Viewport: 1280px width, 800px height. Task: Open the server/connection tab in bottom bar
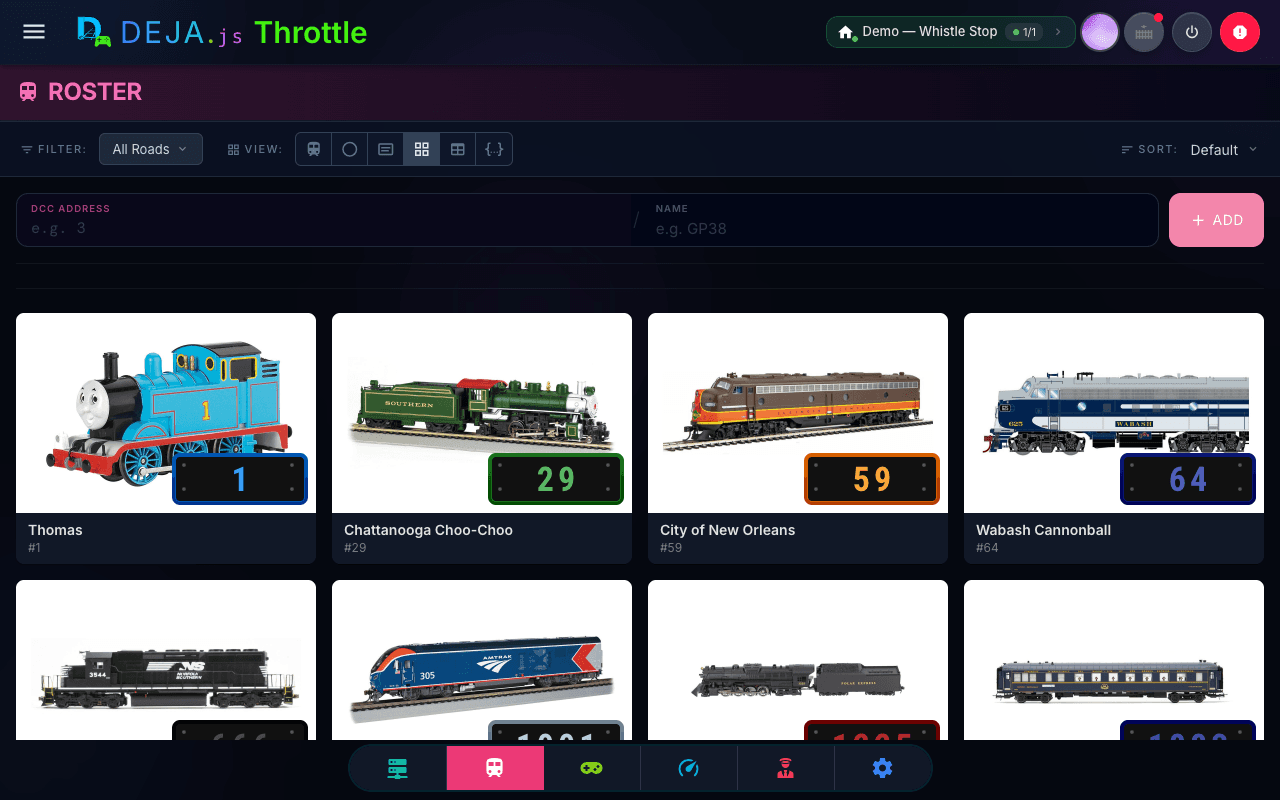coord(398,768)
